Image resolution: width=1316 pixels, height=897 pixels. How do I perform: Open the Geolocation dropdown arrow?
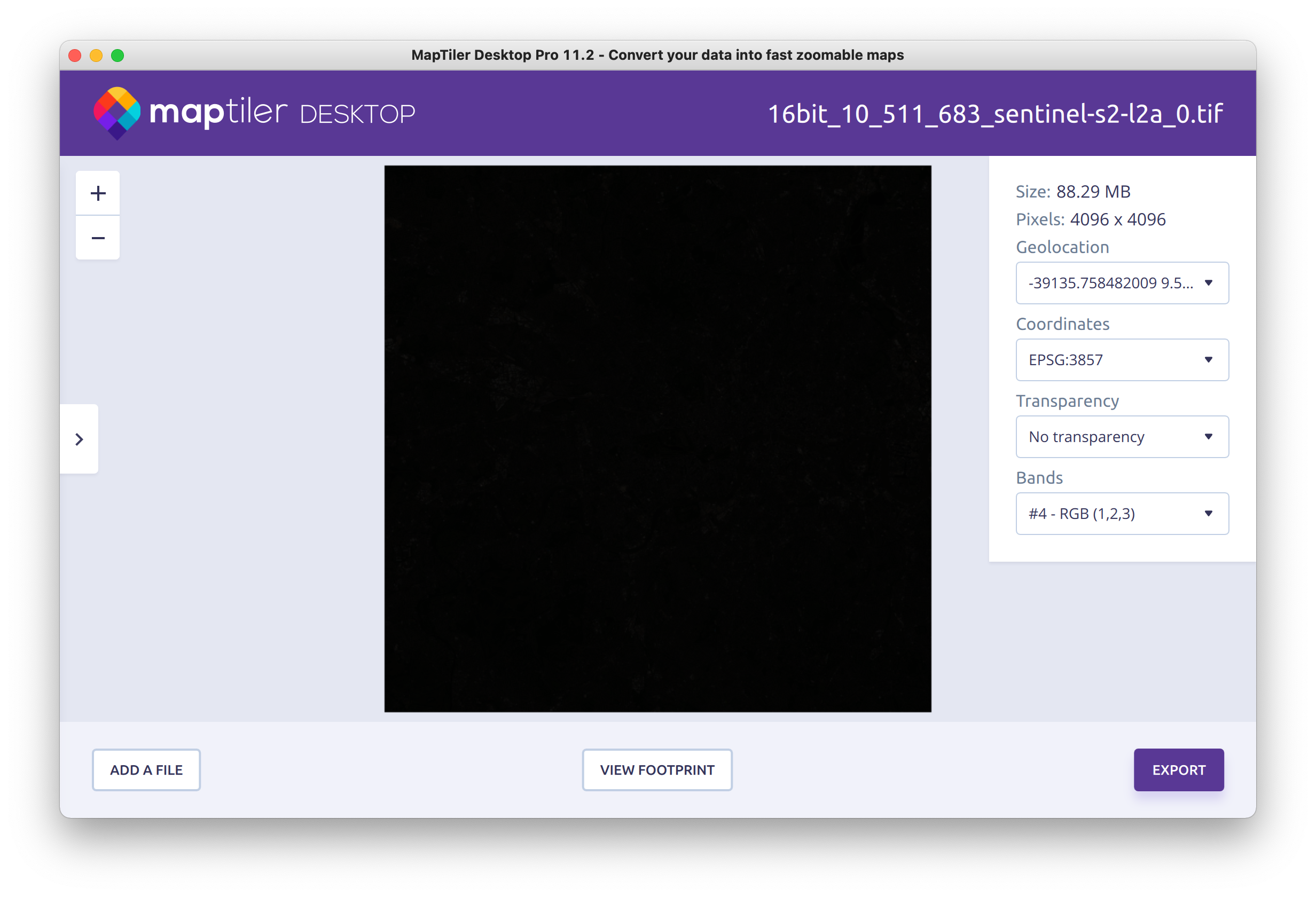click(1208, 283)
